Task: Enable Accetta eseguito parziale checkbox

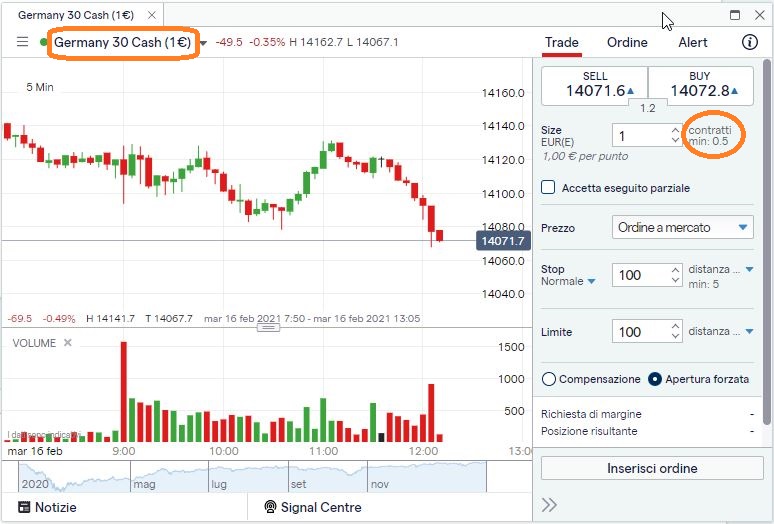Action: 548,187
